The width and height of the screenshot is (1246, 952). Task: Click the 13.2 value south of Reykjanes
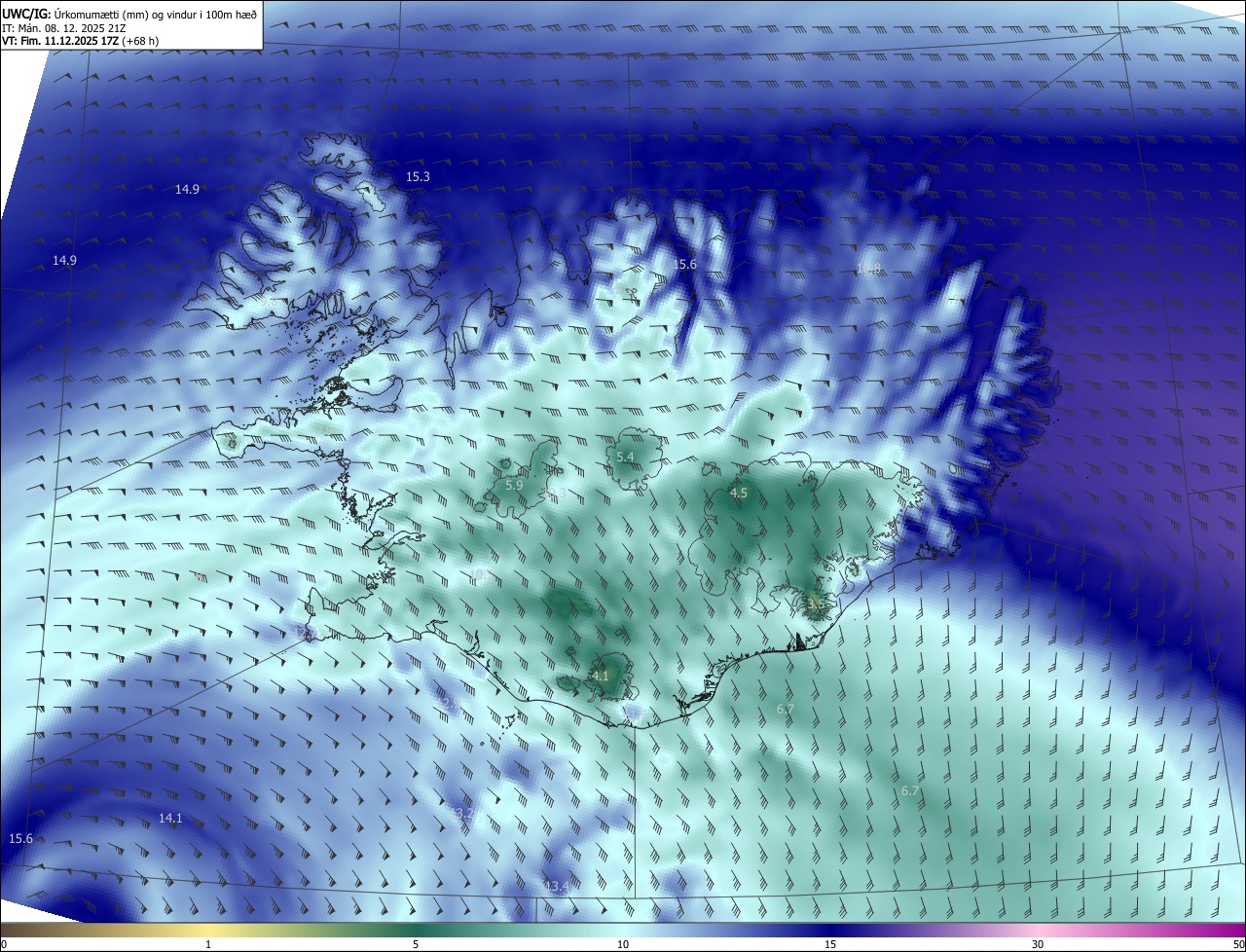point(461,813)
